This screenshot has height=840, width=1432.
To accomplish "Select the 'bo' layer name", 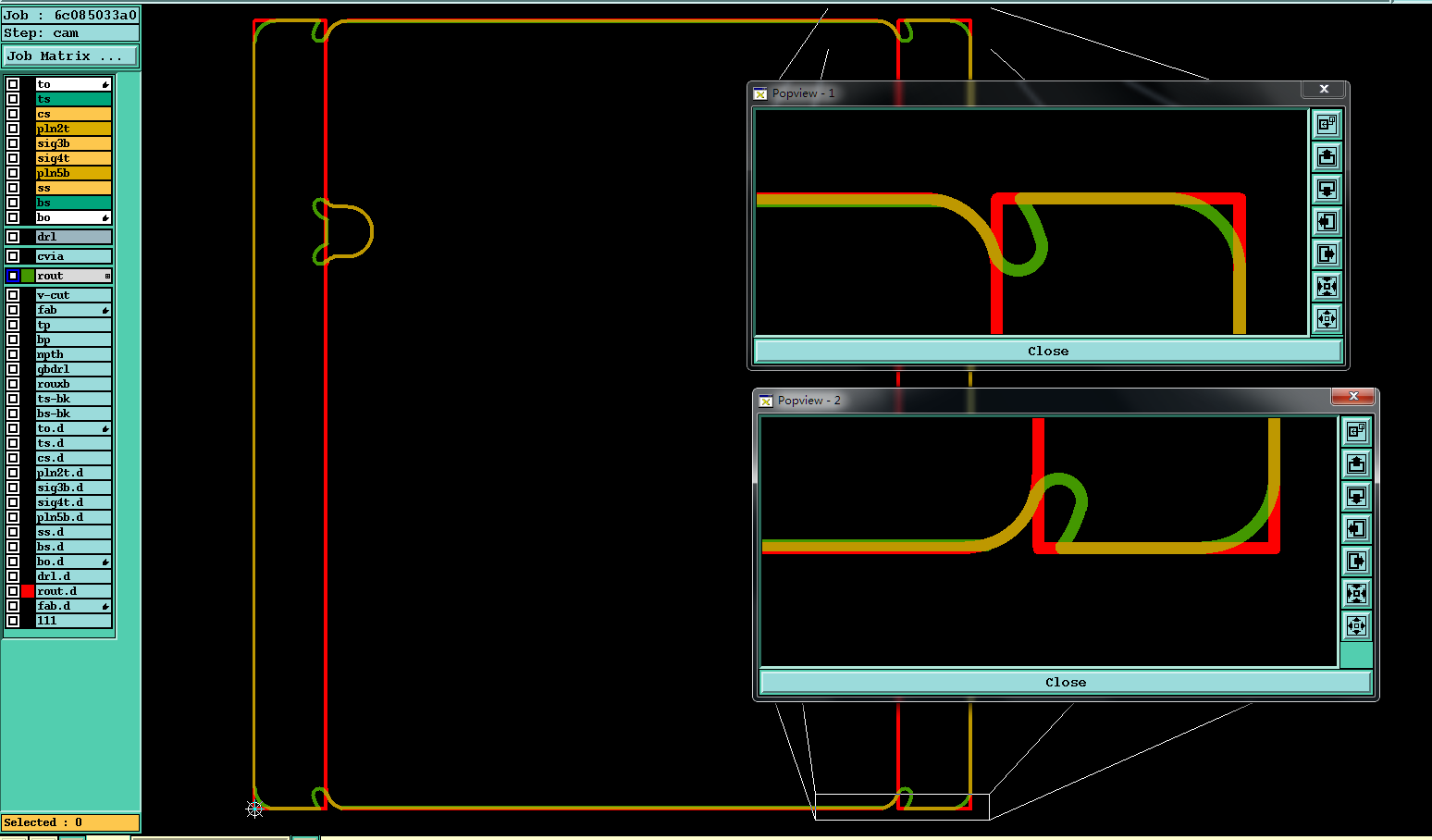I will (x=74, y=217).
